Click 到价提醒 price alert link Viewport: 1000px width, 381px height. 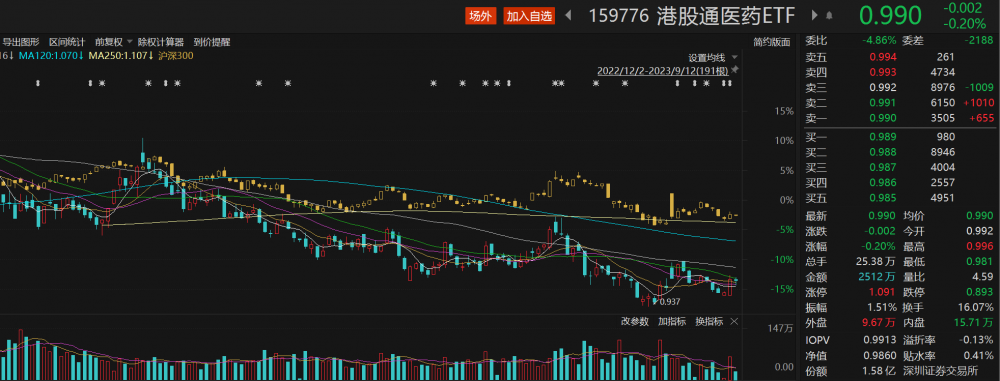[212, 42]
